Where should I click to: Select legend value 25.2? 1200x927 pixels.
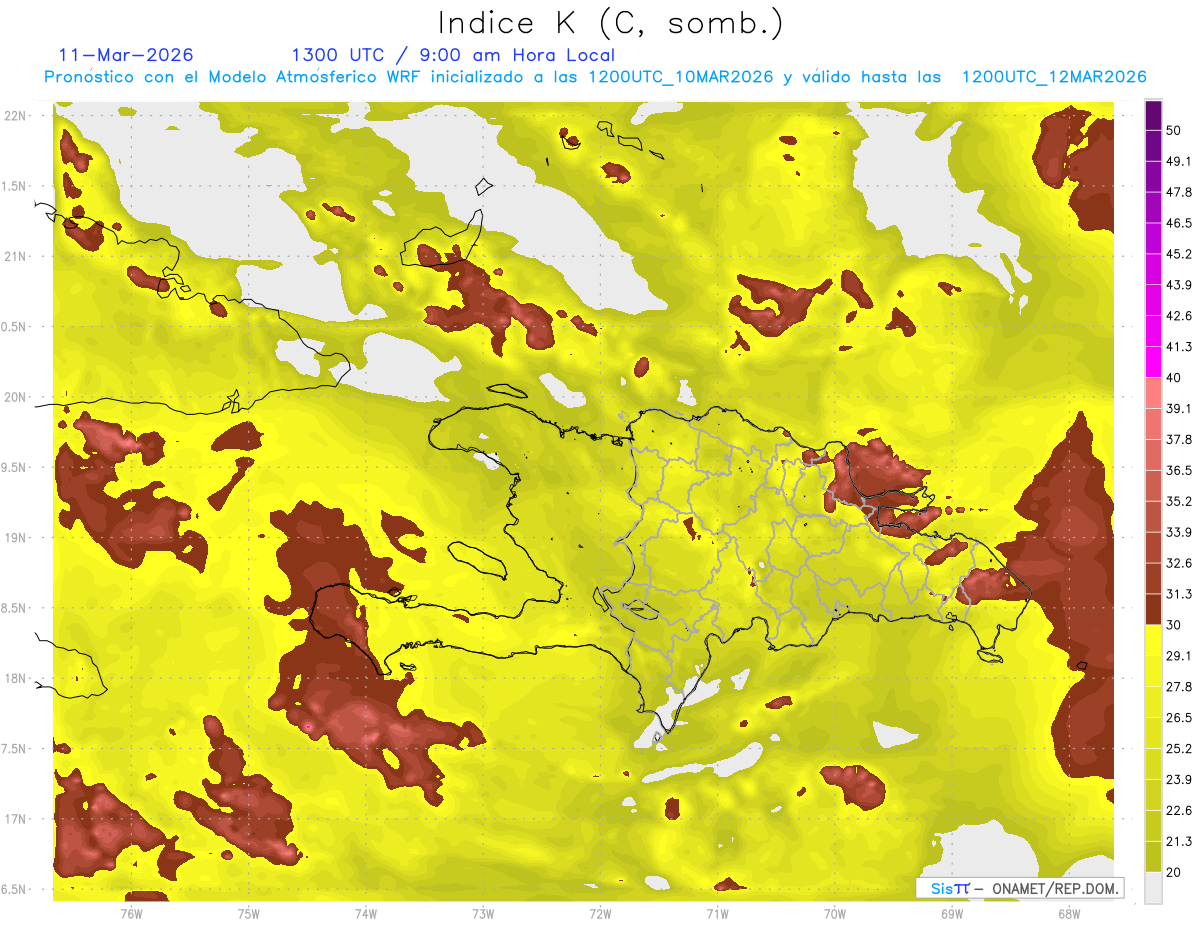click(1179, 749)
